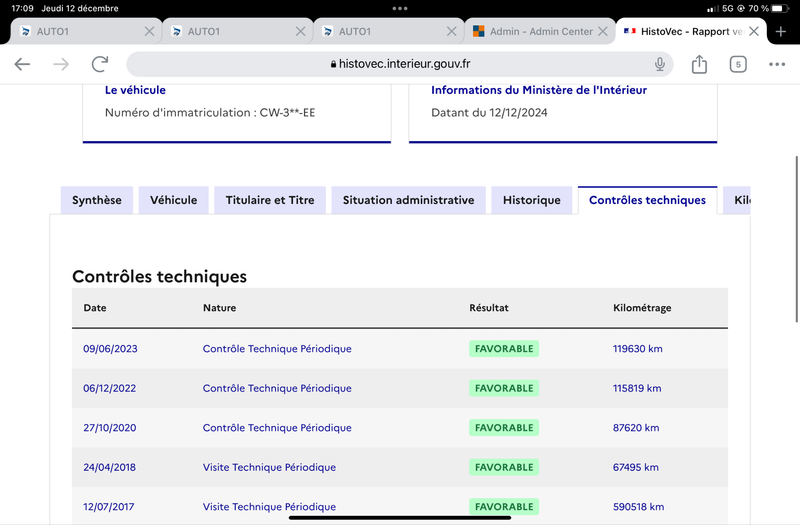This screenshot has width=800, height=525.
Task: Add a new browser tab
Action: click(781, 32)
